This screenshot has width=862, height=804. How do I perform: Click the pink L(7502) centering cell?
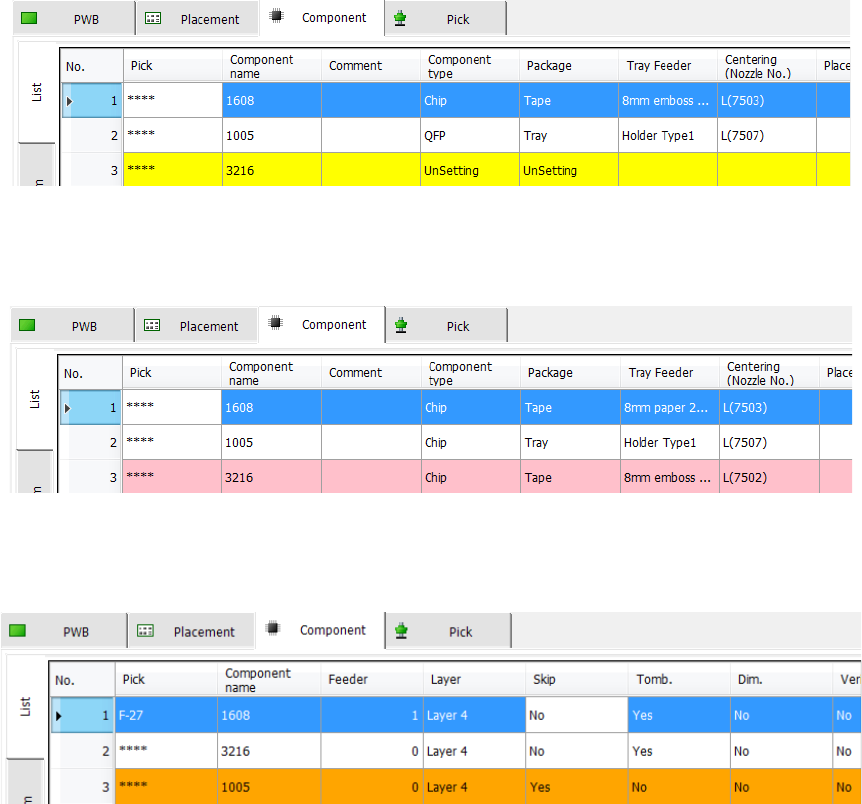pyautogui.click(x=769, y=477)
